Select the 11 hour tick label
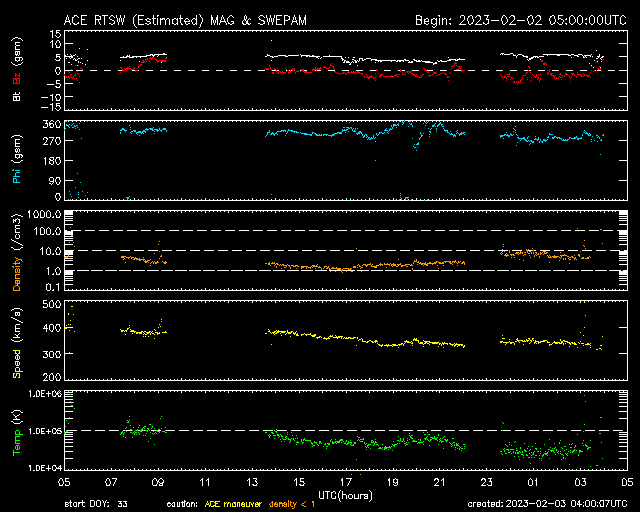This screenshot has height=512, width=640. click(x=205, y=482)
